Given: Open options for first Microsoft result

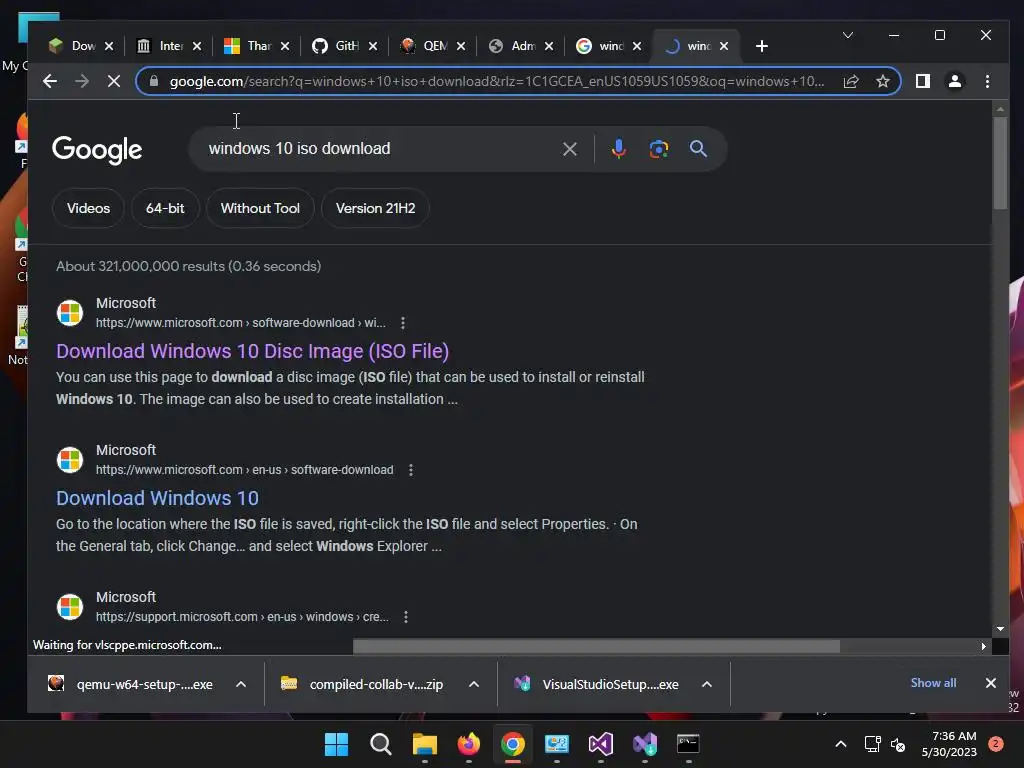Looking at the screenshot, I should 402,323.
